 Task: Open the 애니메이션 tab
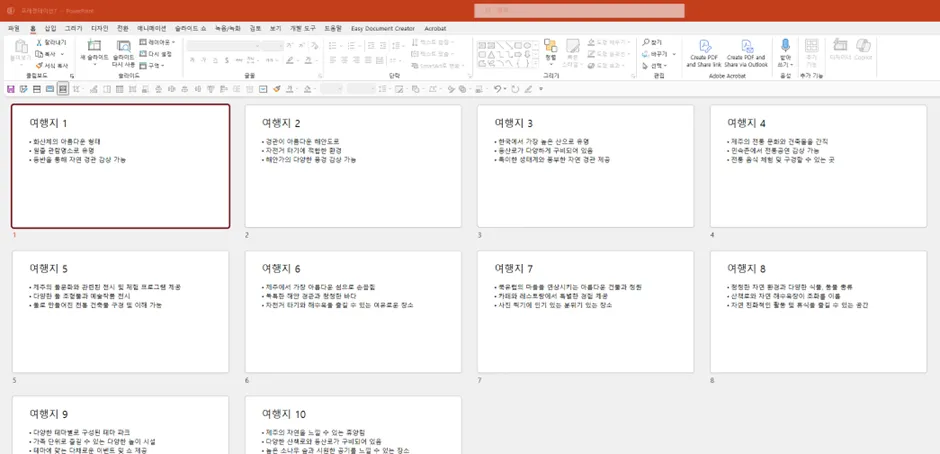tap(152, 28)
